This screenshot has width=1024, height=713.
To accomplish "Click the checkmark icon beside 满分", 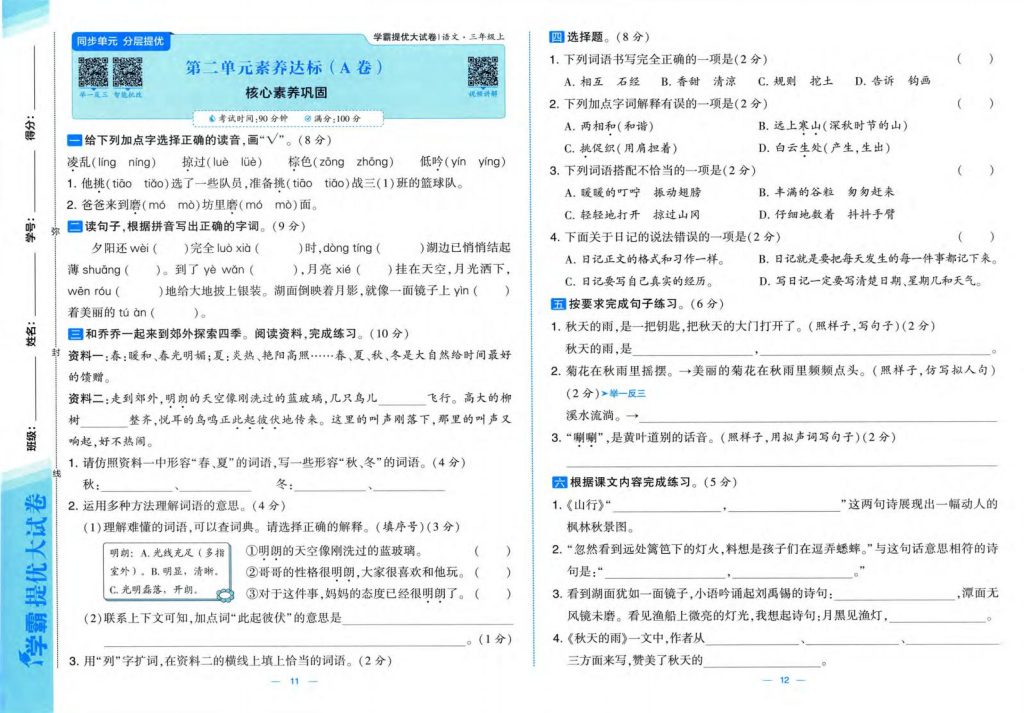I will [x=307, y=119].
